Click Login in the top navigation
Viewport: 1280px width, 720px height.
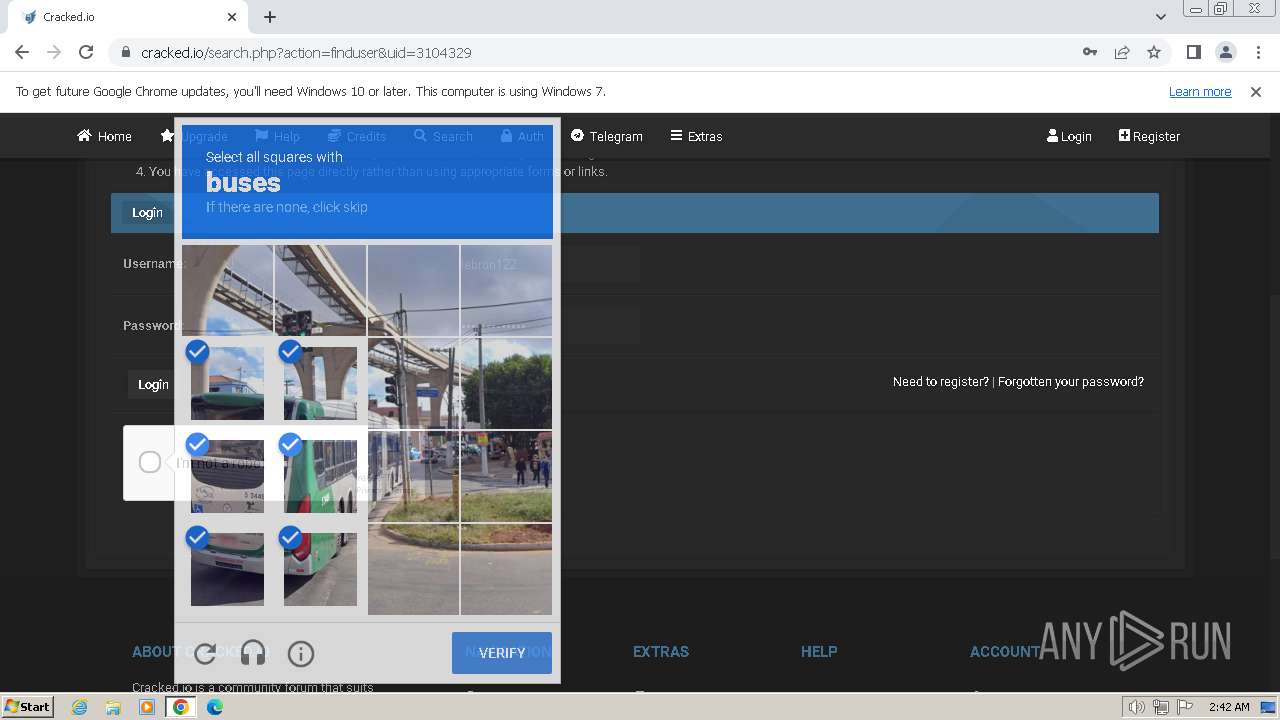point(1069,136)
